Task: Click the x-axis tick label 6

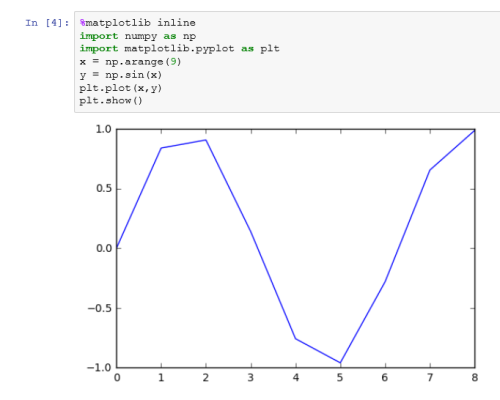Action: [x=385, y=378]
